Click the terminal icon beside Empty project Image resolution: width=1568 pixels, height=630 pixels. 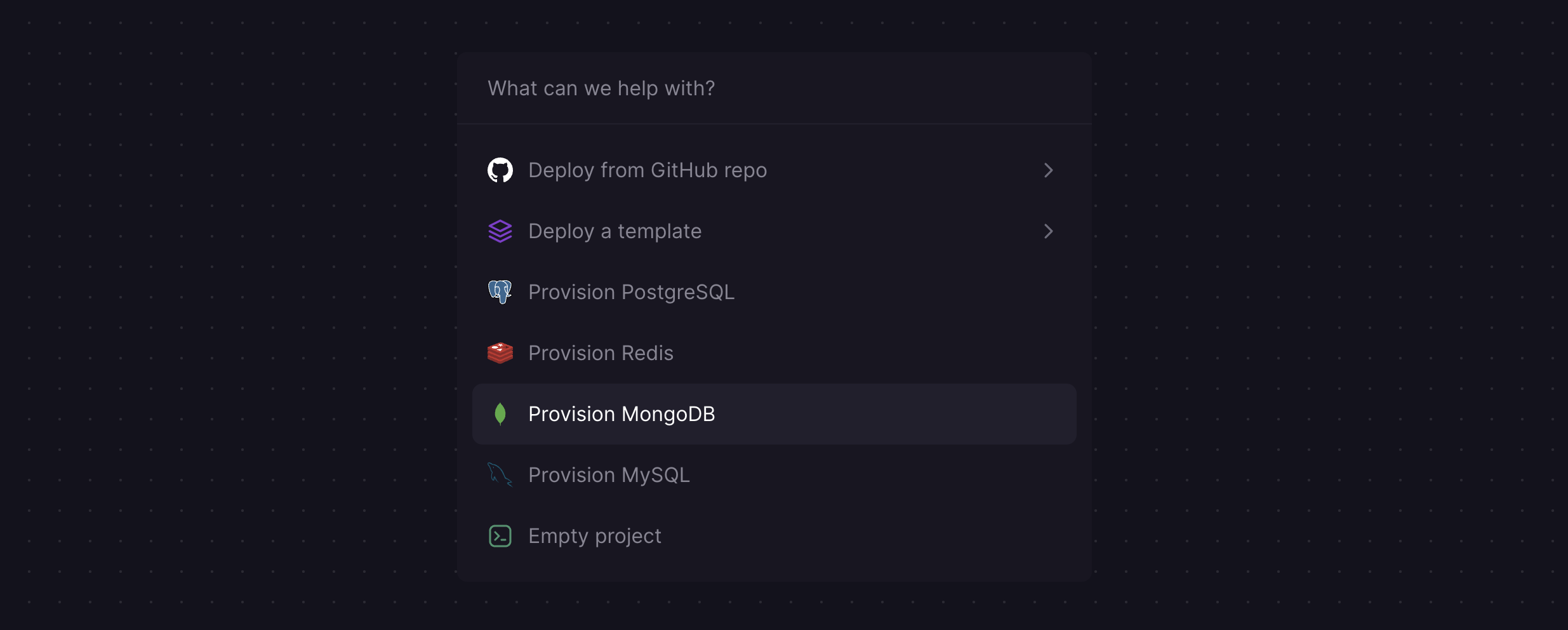click(501, 535)
